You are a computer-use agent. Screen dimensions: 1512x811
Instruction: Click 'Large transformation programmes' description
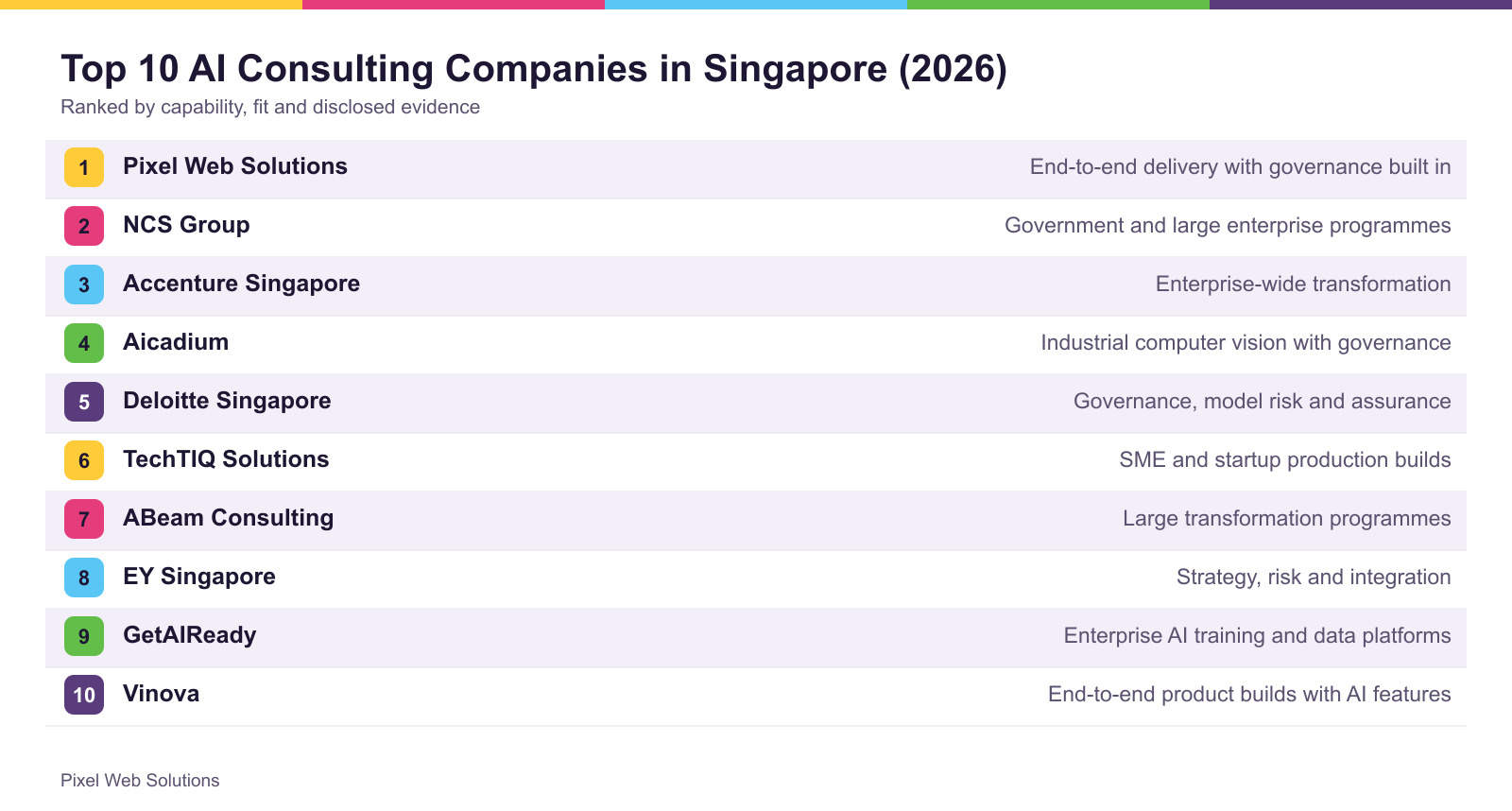[x=1286, y=519]
